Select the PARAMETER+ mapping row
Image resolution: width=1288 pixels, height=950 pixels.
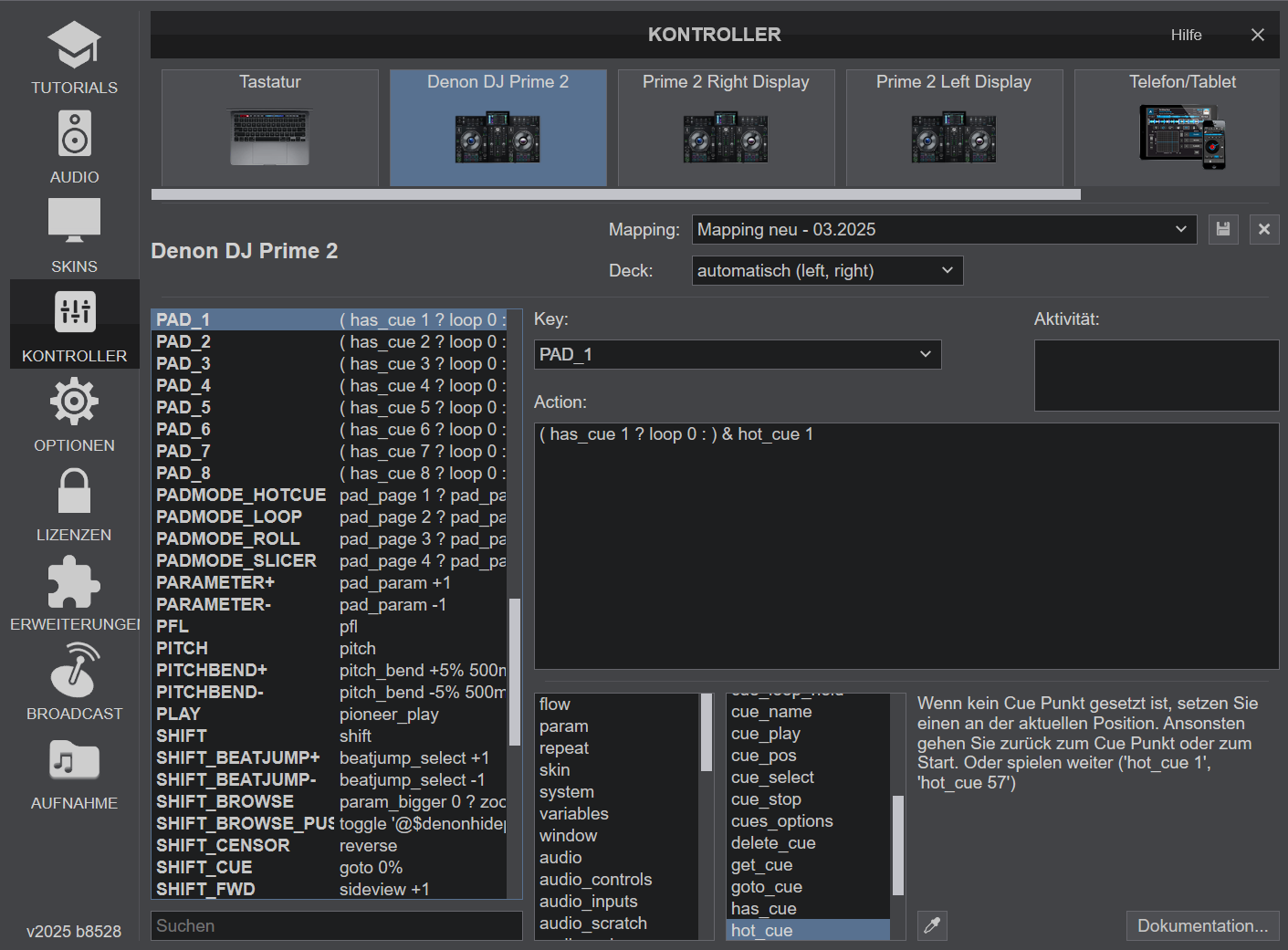[330, 582]
